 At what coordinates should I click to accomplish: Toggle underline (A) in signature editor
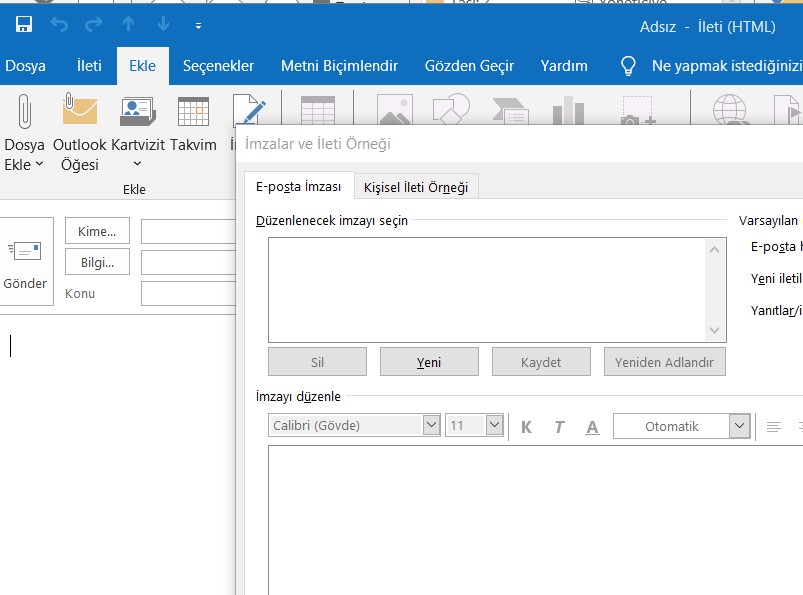tap(592, 425)
